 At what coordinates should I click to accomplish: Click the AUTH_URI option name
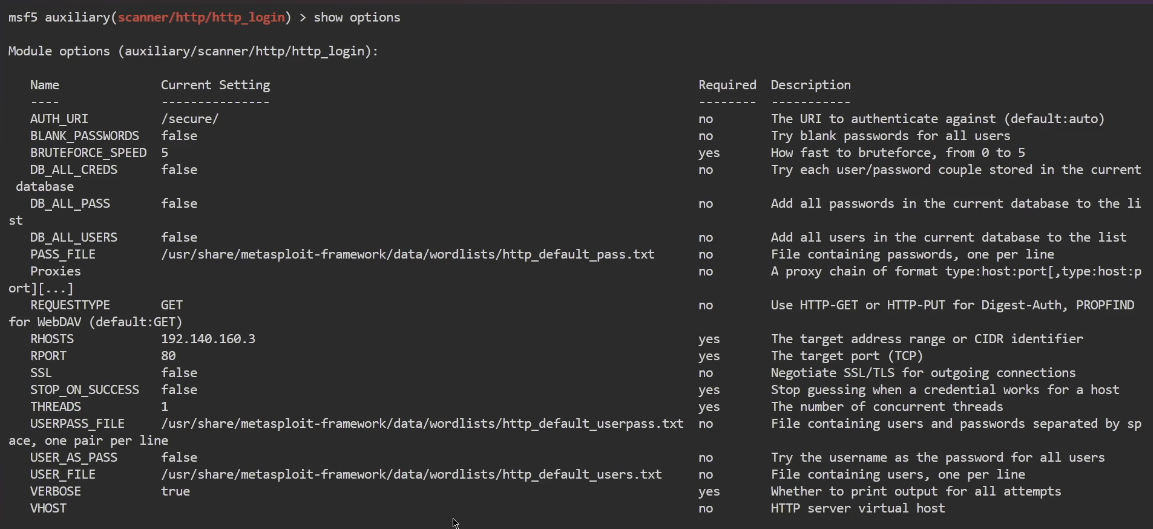(59, 119)
